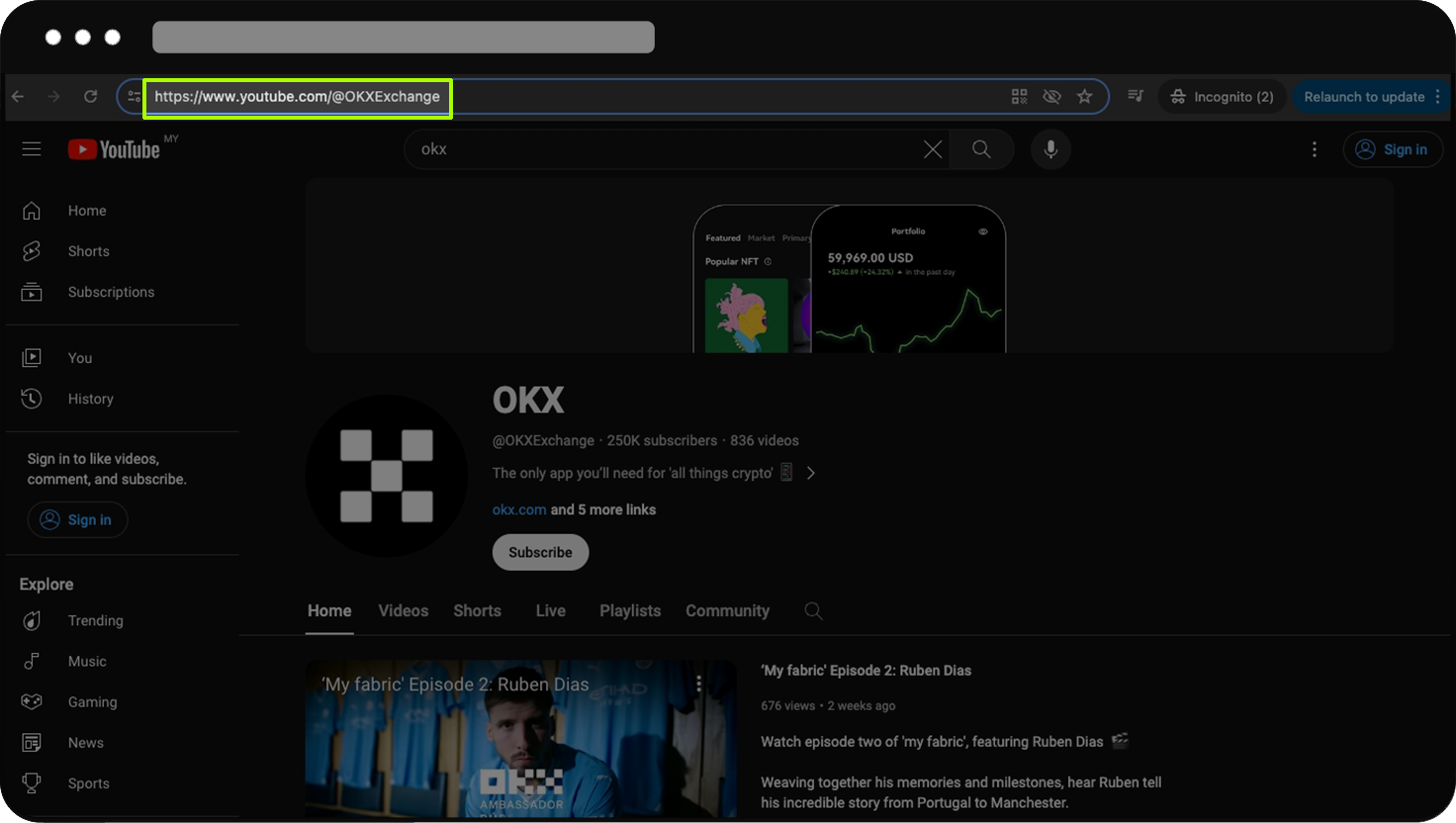
Task: Switch to the Videos tab
Action: pyautogui.click(x=403, y=611)
